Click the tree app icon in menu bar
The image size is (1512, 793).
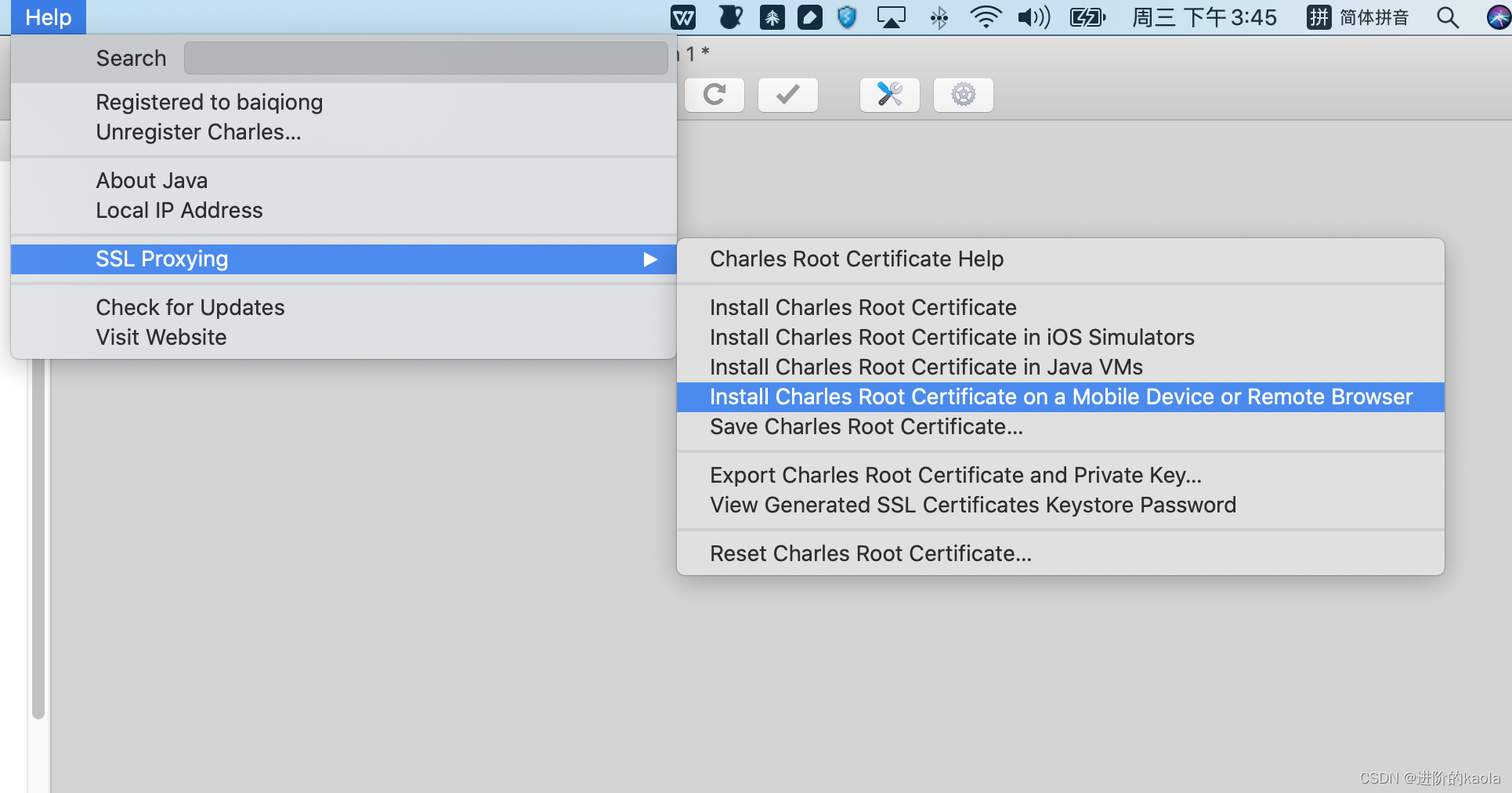tap(772, 17)
